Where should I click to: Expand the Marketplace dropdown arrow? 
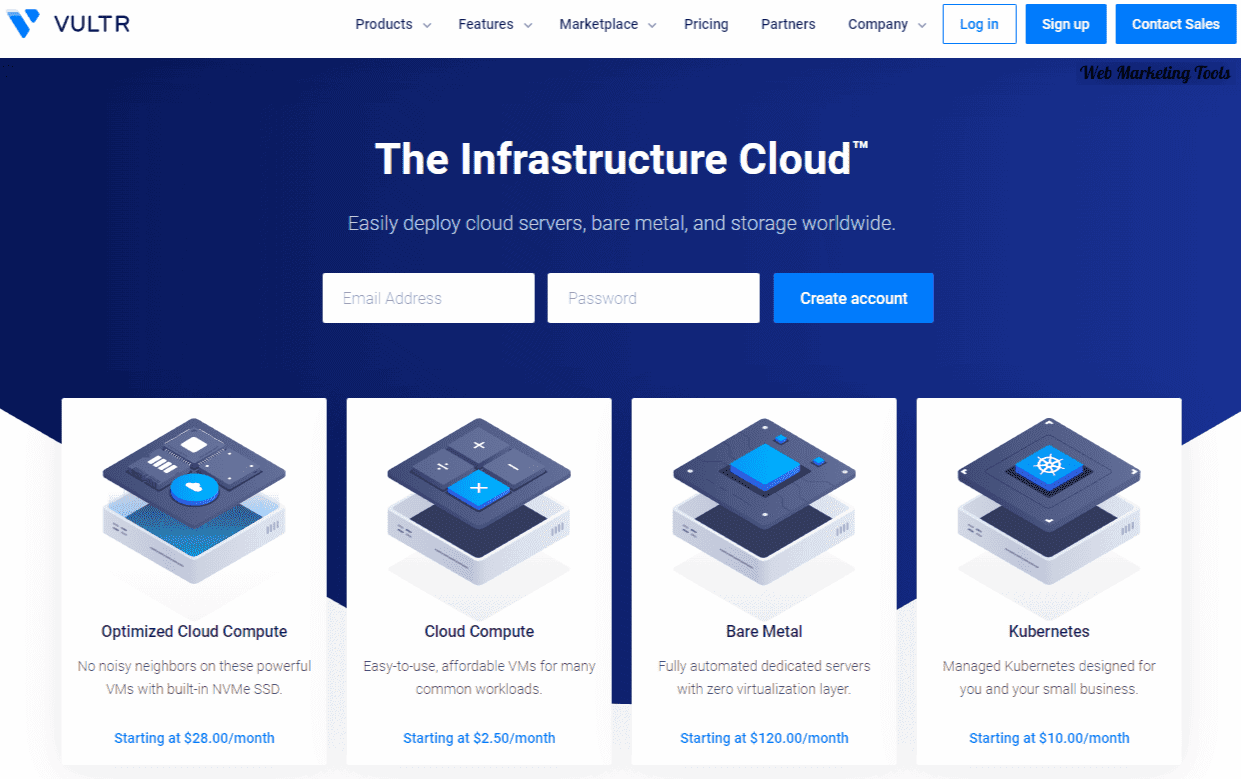click(x=652, y=26)
